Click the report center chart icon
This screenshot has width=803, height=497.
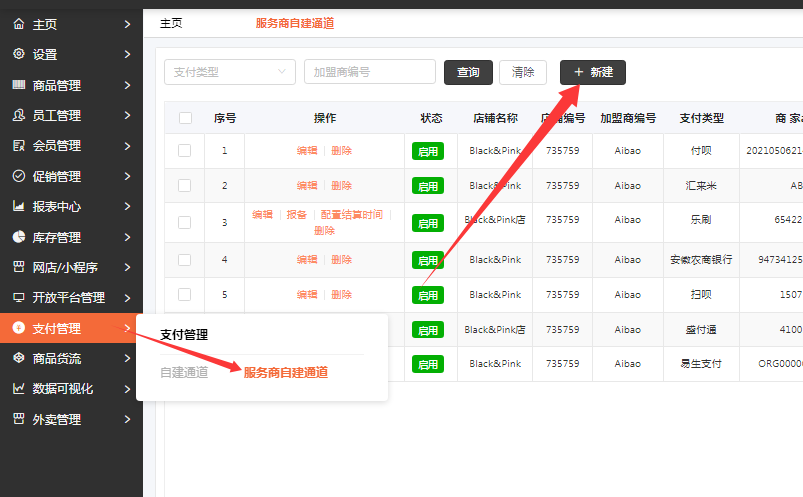click(18, 207)
